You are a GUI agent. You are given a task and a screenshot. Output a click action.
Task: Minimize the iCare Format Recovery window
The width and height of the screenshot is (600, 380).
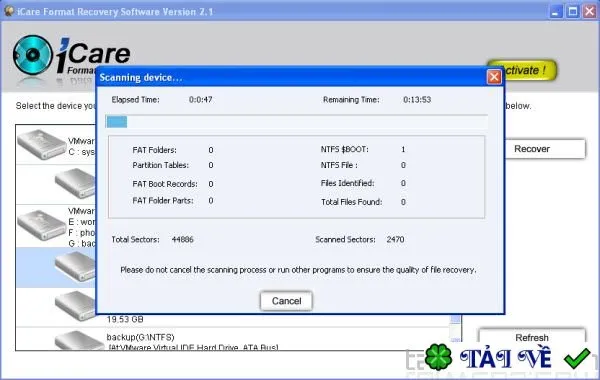(x=556, y=12)
